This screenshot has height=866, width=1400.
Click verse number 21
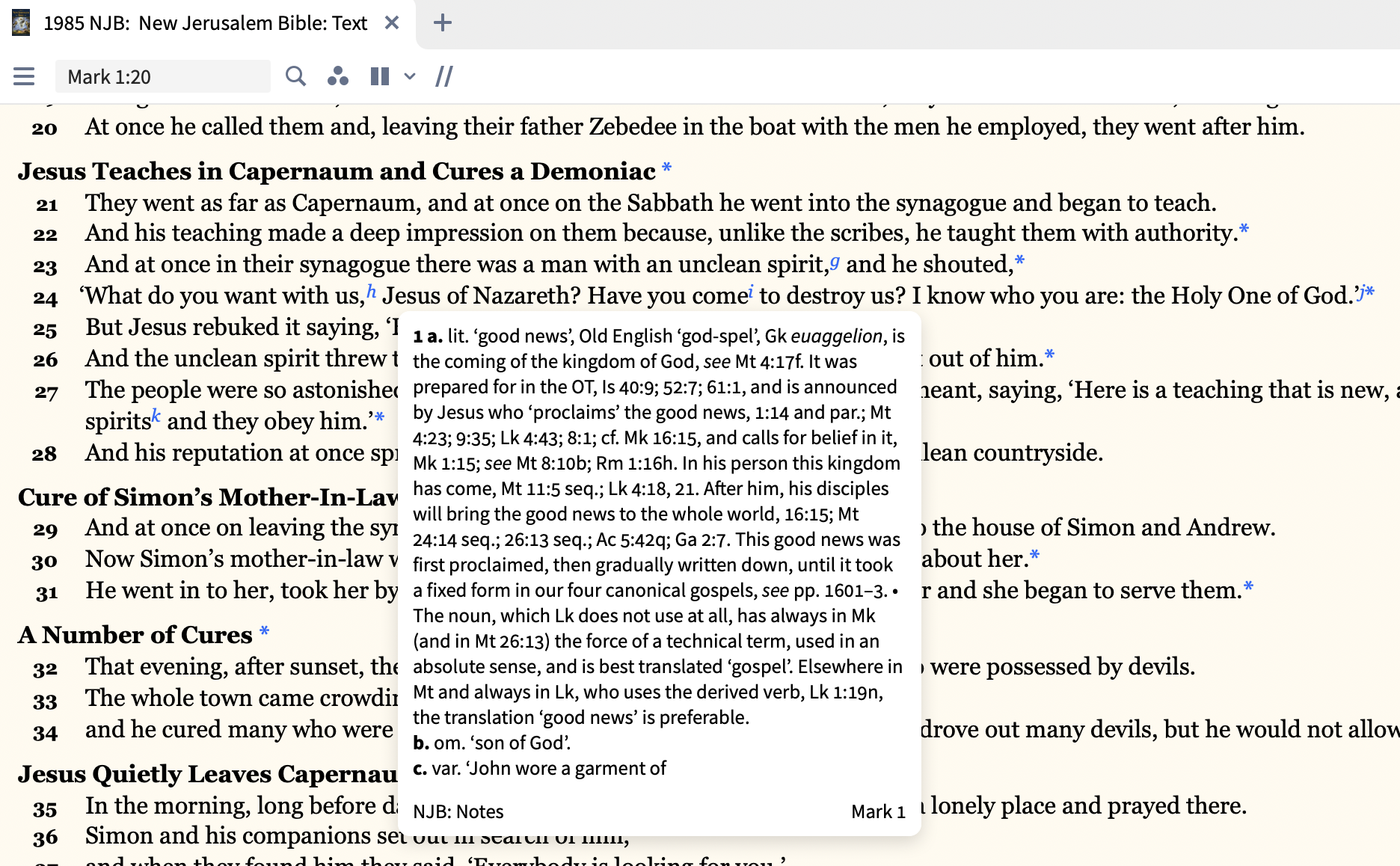46,204
